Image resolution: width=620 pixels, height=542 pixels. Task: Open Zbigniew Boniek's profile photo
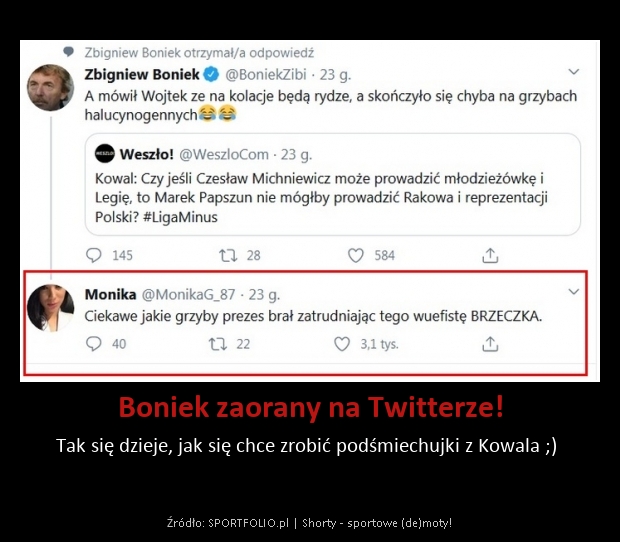pyautogui.click(x=50, y=87)
